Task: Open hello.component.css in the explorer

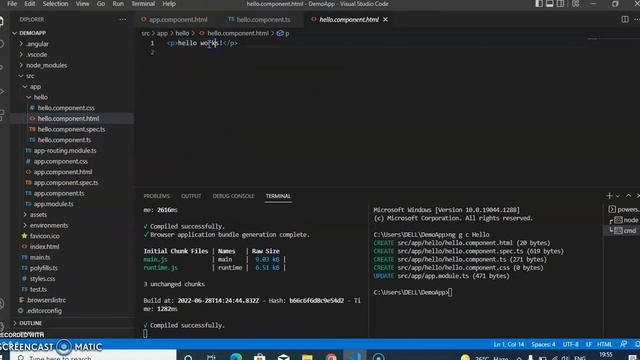Action: click(x=66, y=108)
